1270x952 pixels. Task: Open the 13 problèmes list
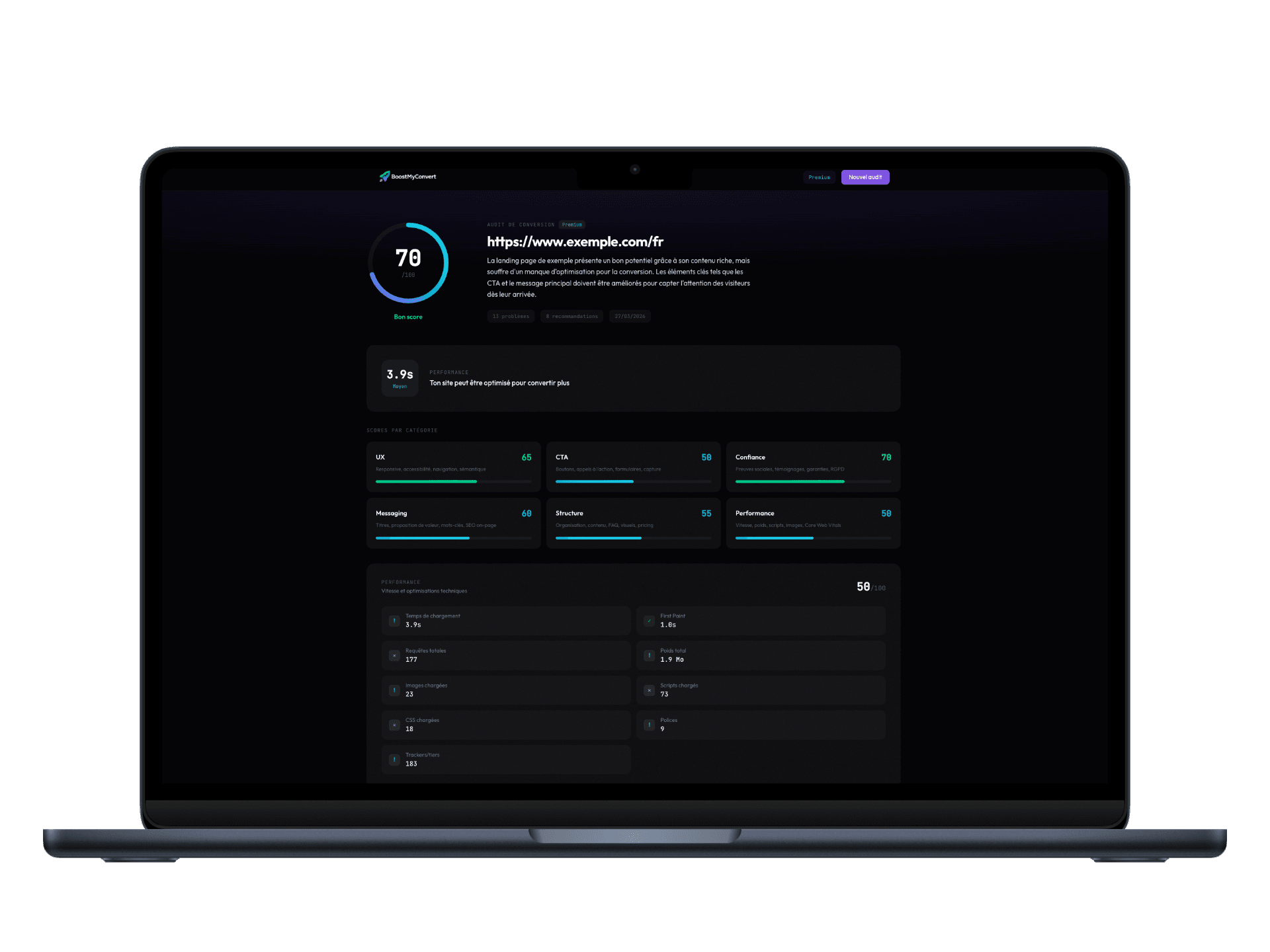[510, 316]
